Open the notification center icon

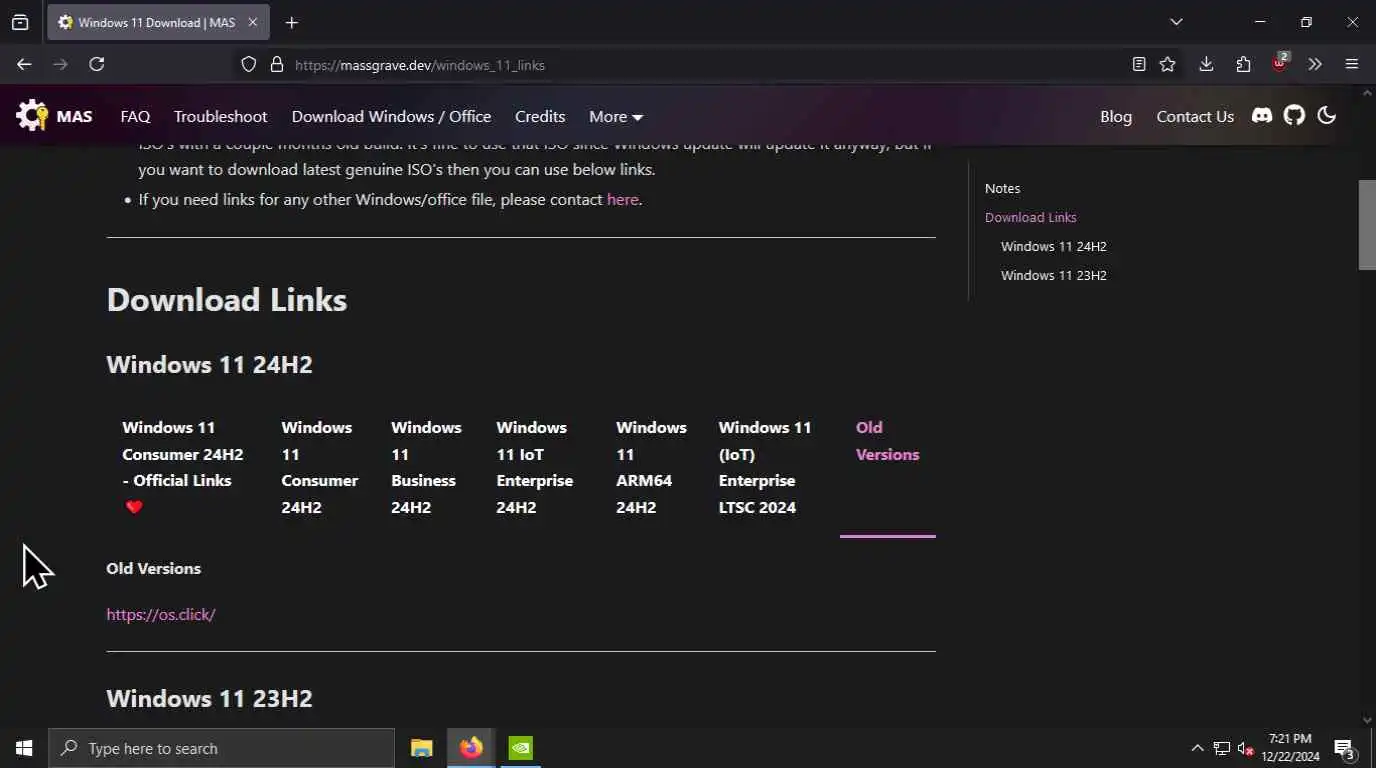1345,748
